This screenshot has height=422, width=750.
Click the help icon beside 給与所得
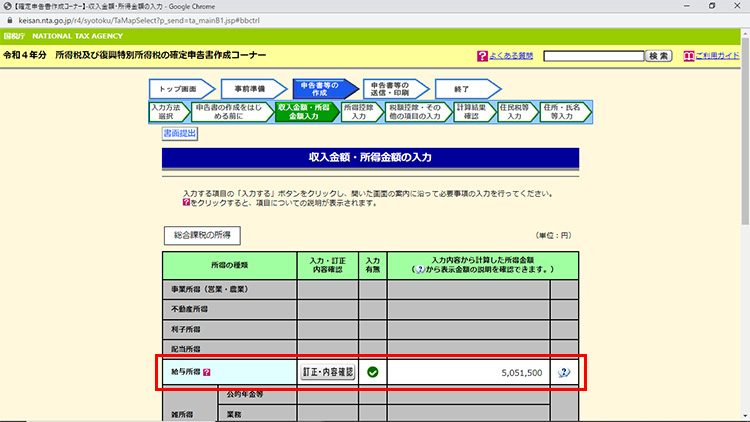[207, 372]
